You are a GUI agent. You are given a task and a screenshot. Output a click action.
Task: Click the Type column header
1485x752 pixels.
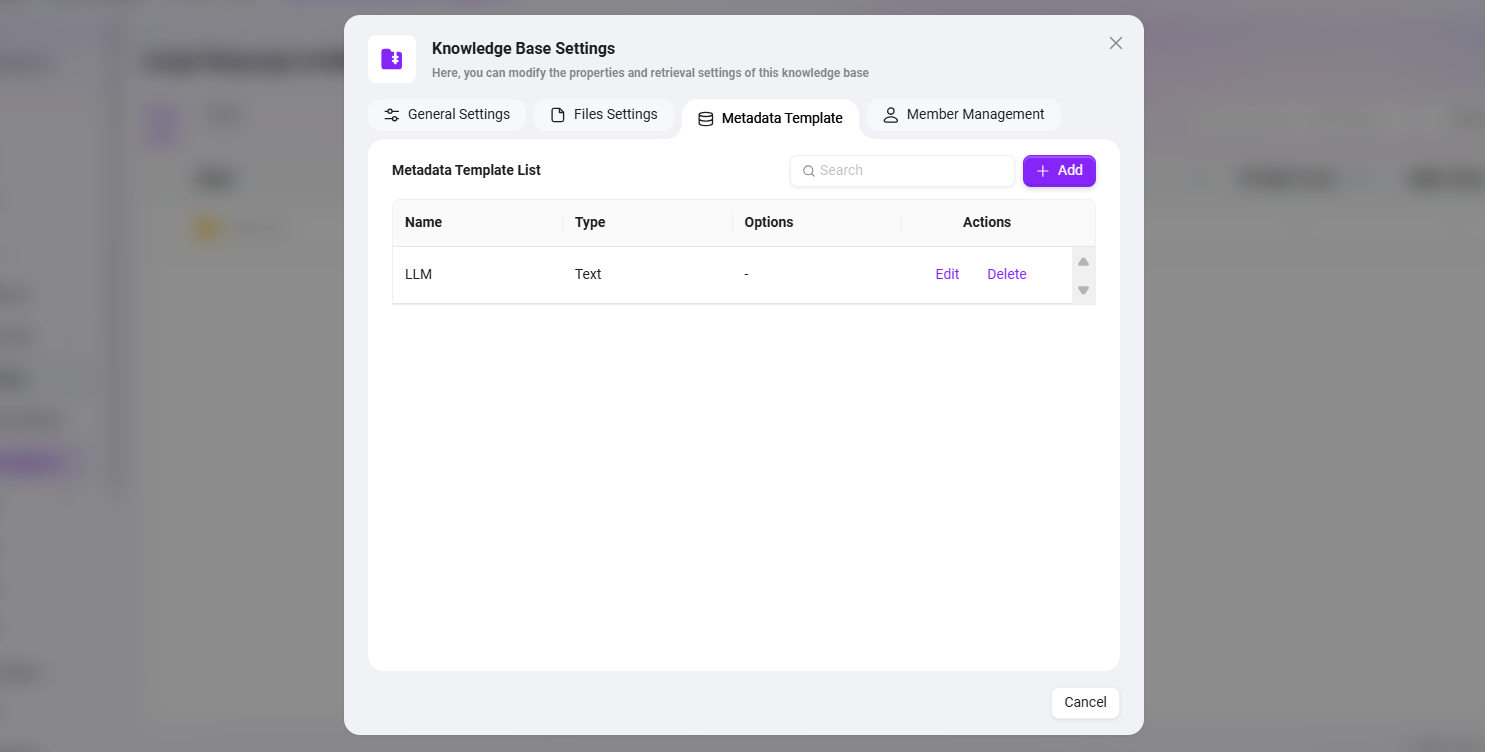[x=590, y=222]
